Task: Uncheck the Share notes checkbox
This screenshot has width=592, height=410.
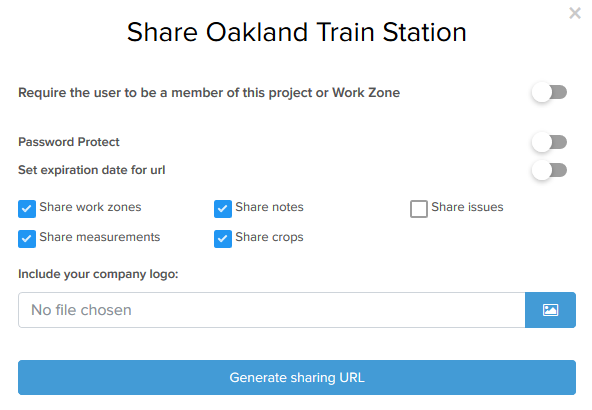Action: (x=223, y=209)
